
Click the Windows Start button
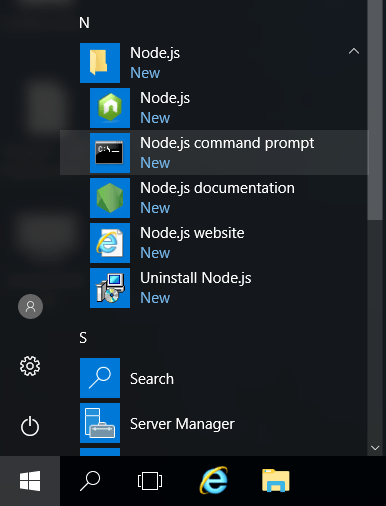(x=30, y=481)
